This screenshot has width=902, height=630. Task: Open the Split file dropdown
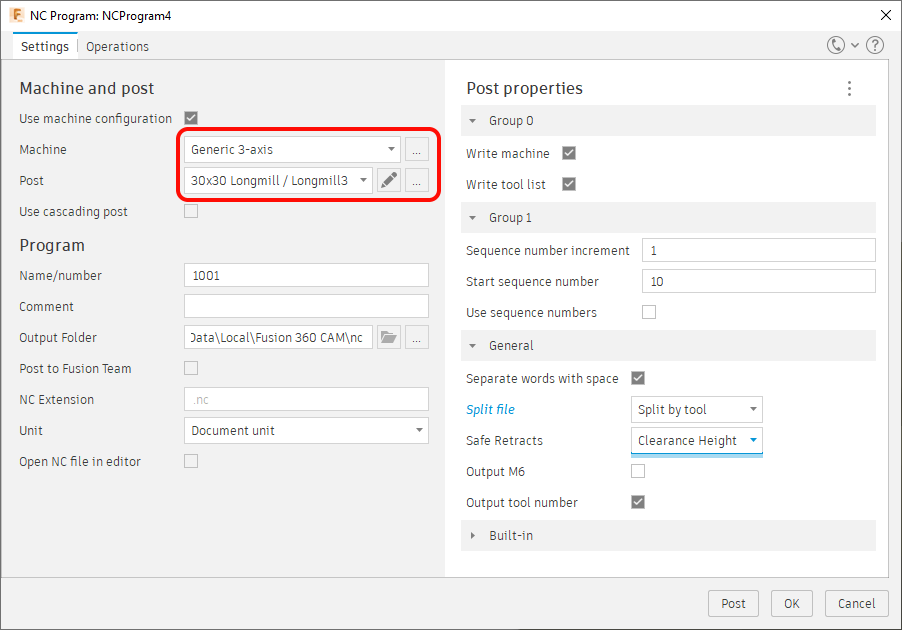pos(697,409)
